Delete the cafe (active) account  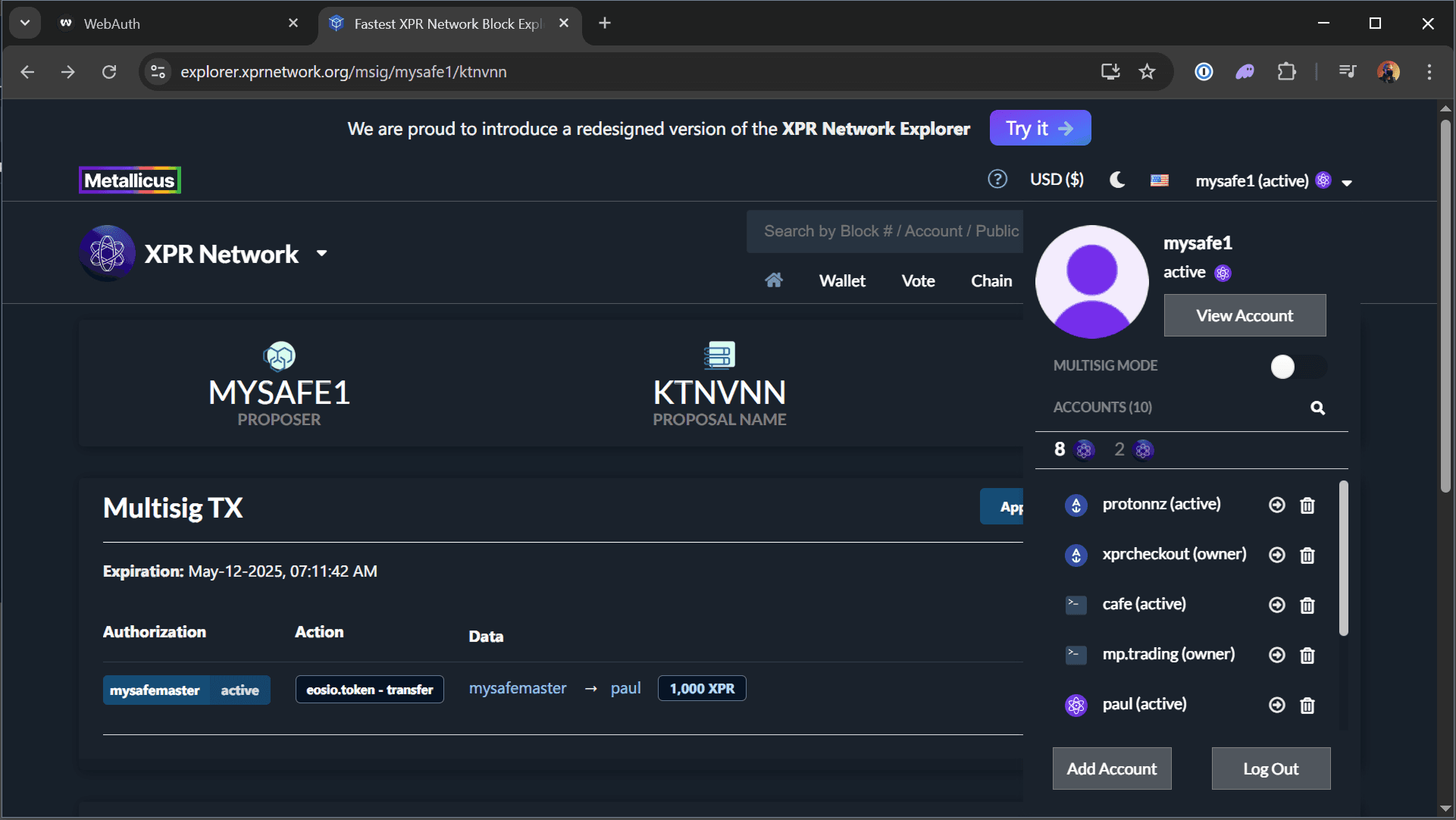pyautogui.click(x=1307, y=605)
